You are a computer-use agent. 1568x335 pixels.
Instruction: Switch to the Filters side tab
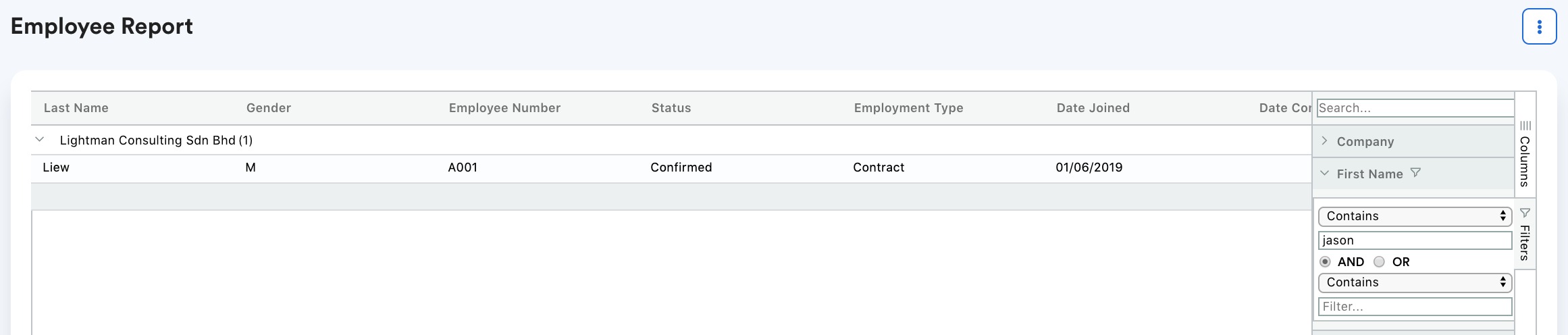pos(1525,234)
